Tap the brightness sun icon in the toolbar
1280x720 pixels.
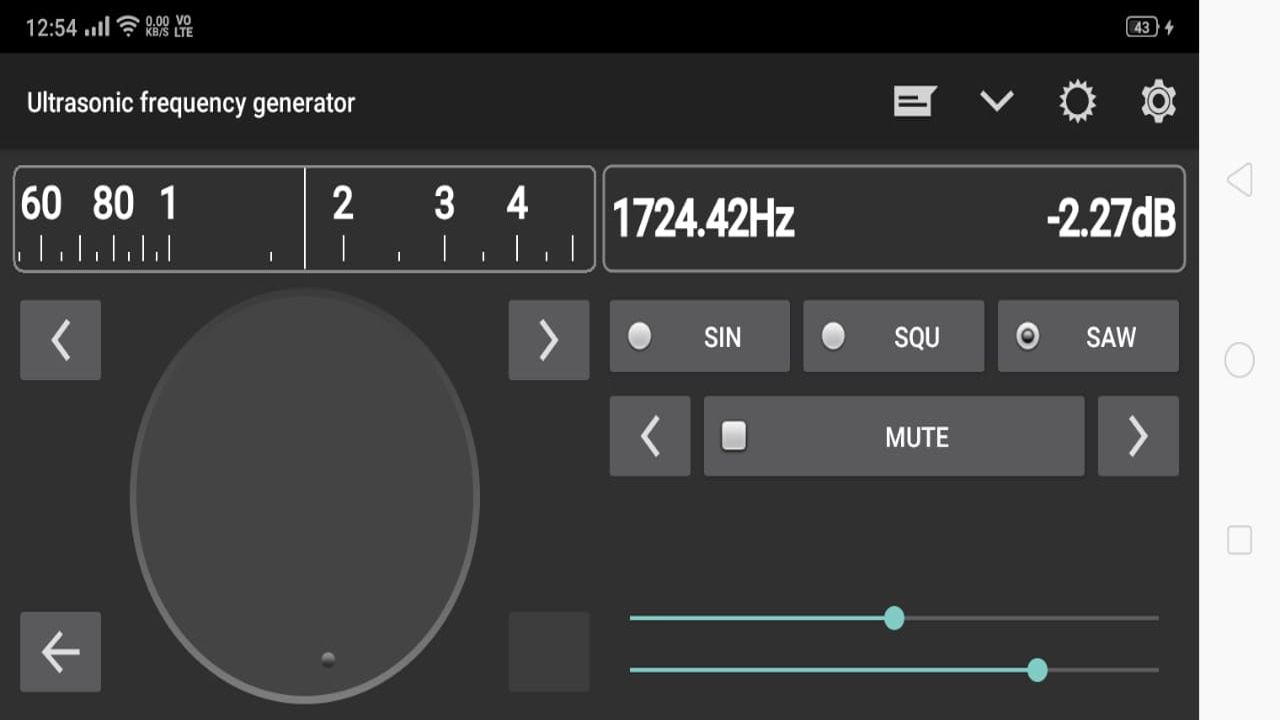pos(1077,102)
